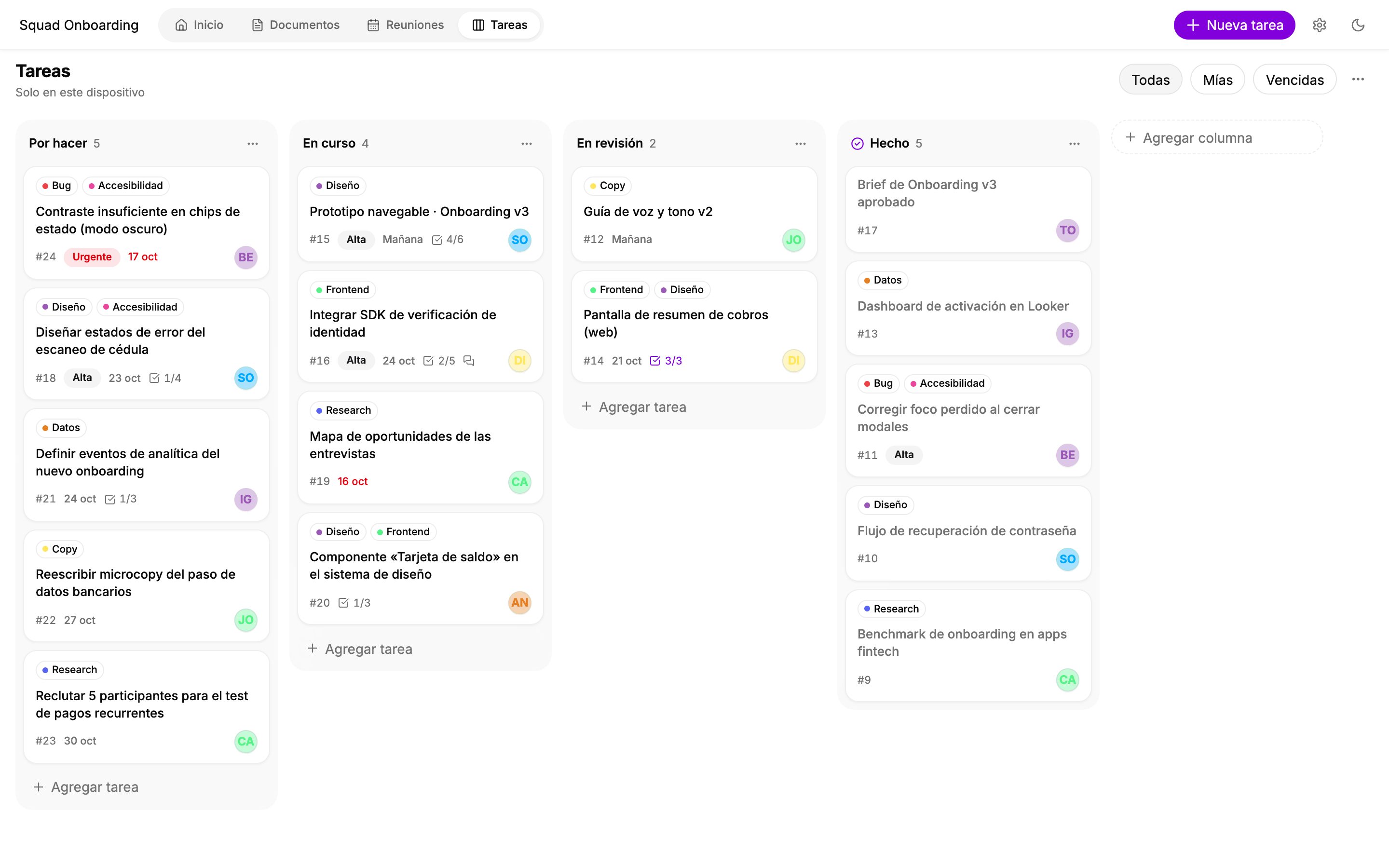
Task: Switch to the Documentos tab
Action: pyautogui.click(x=296, y=25)
